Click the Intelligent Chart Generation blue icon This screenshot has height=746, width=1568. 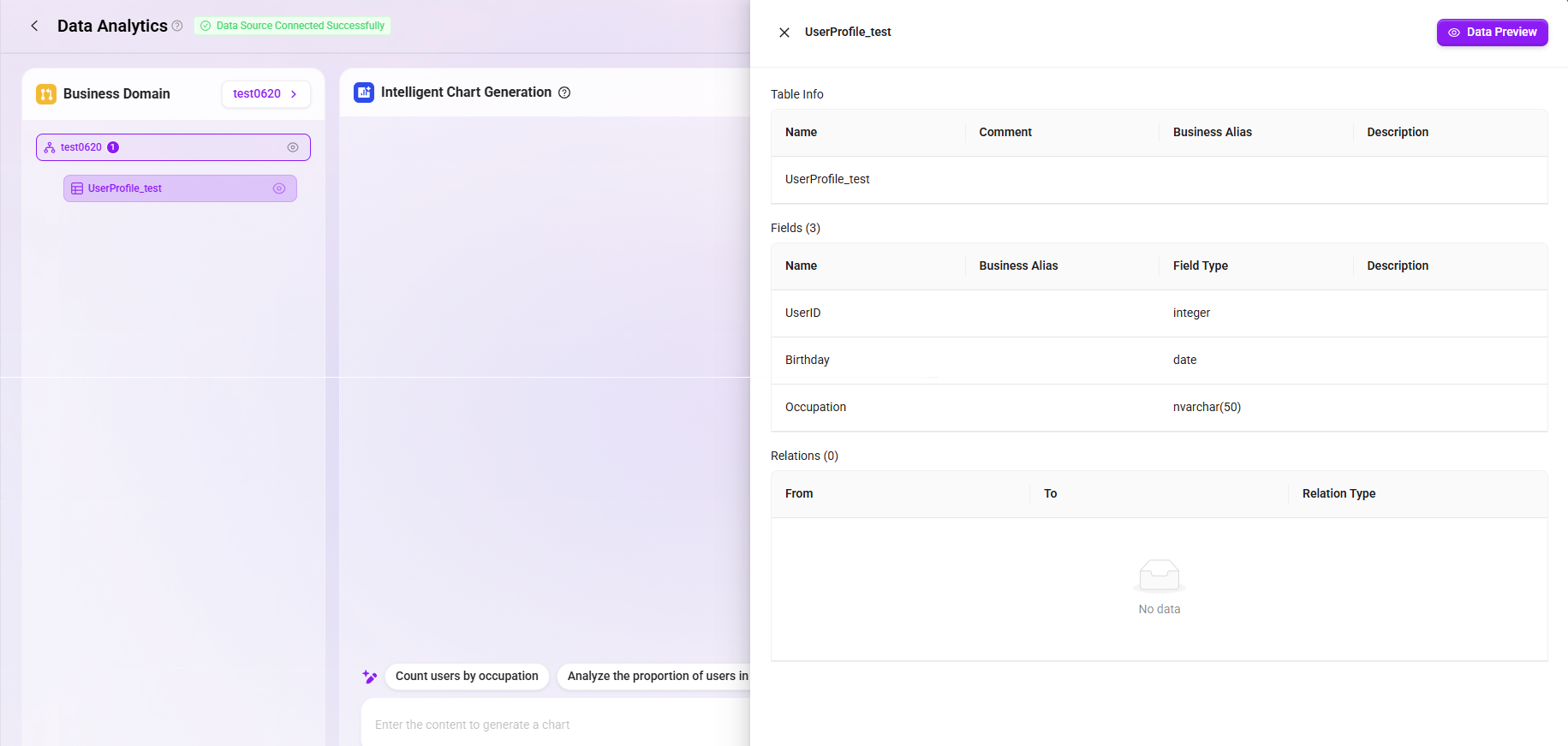[x=364, y=93]
